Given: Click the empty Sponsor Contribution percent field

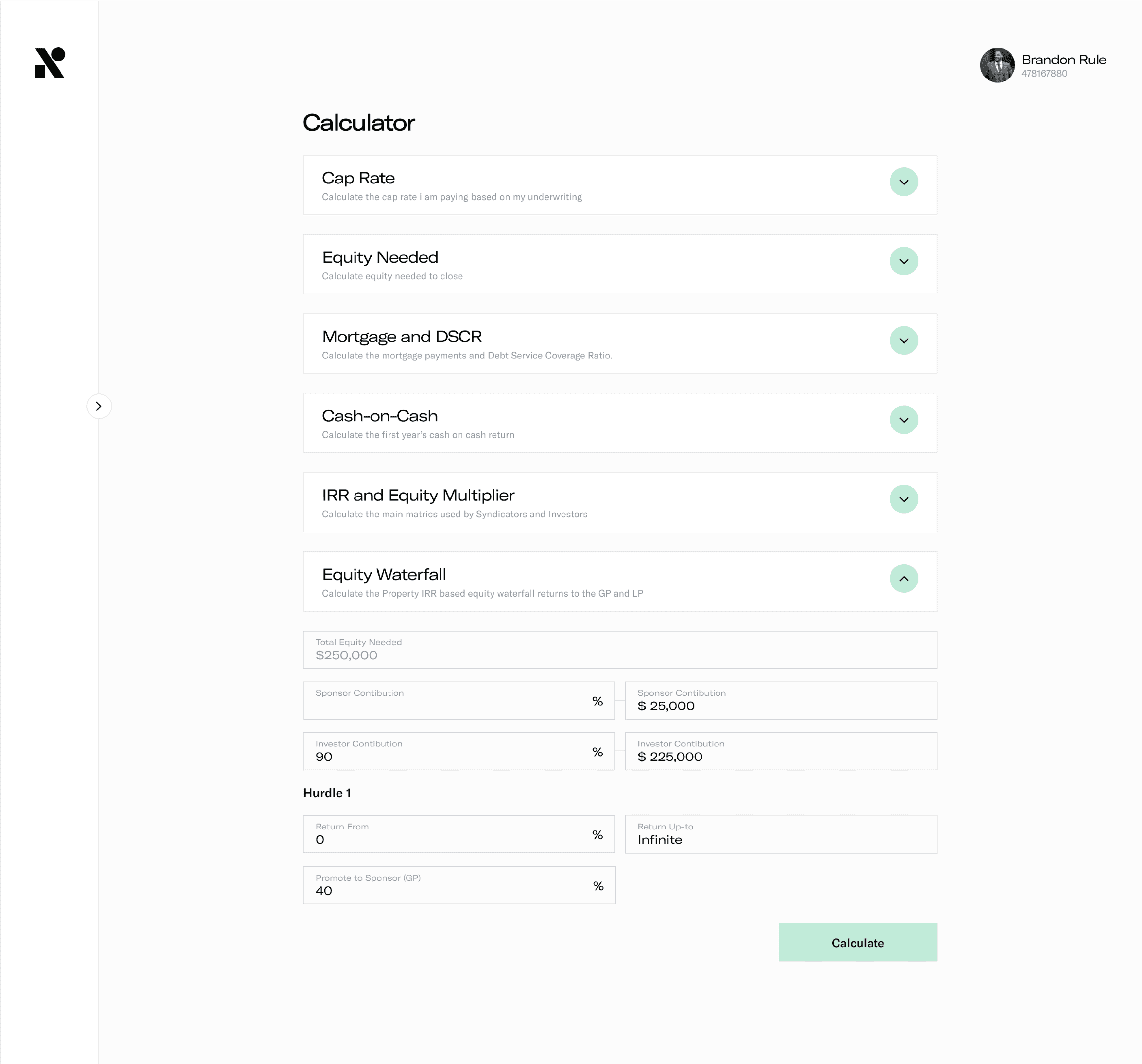Looking at the screenshot, I should (448, 701).
